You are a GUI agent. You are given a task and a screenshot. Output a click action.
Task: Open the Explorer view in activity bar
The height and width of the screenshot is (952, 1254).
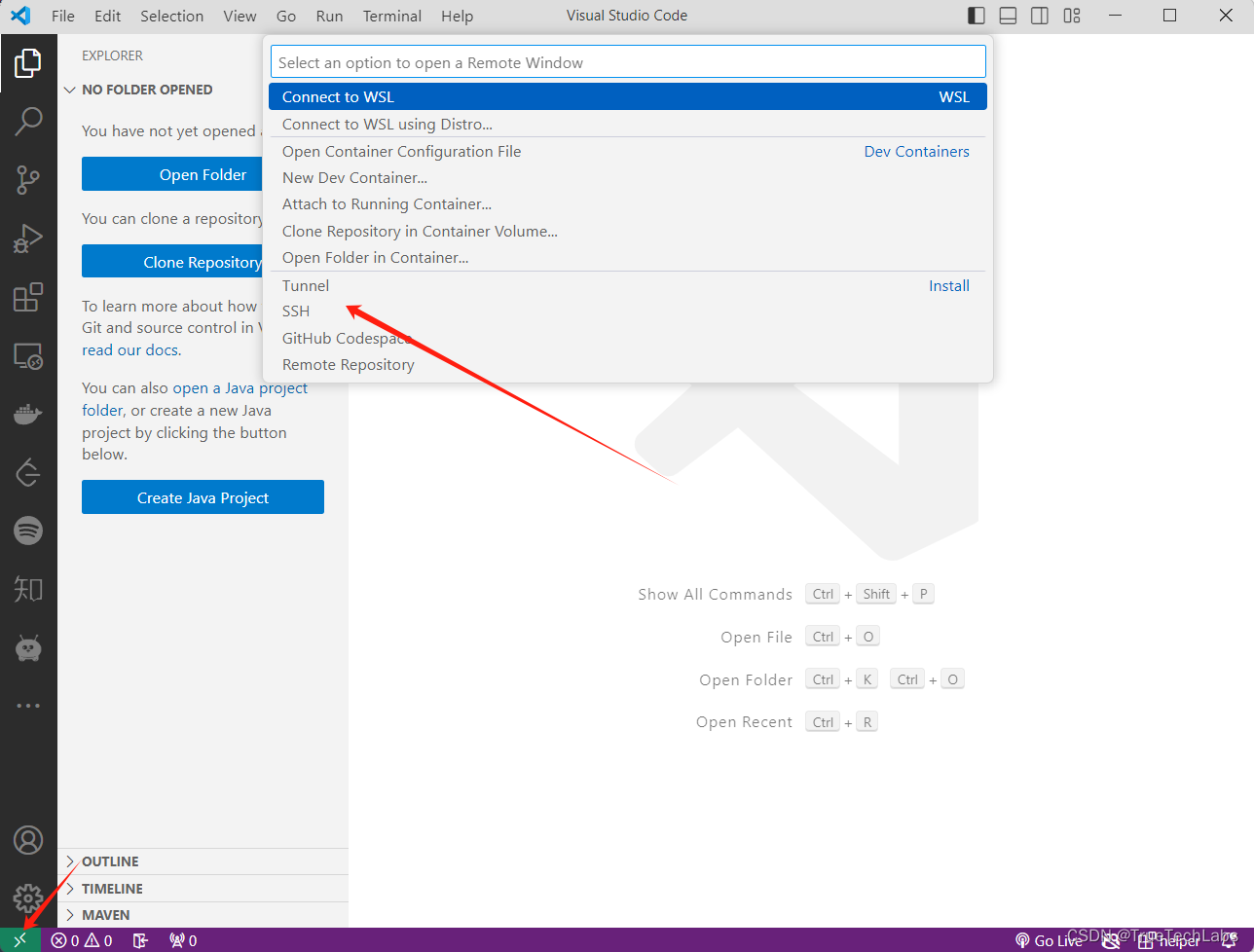pyautogui.click(x=28, y=63)
